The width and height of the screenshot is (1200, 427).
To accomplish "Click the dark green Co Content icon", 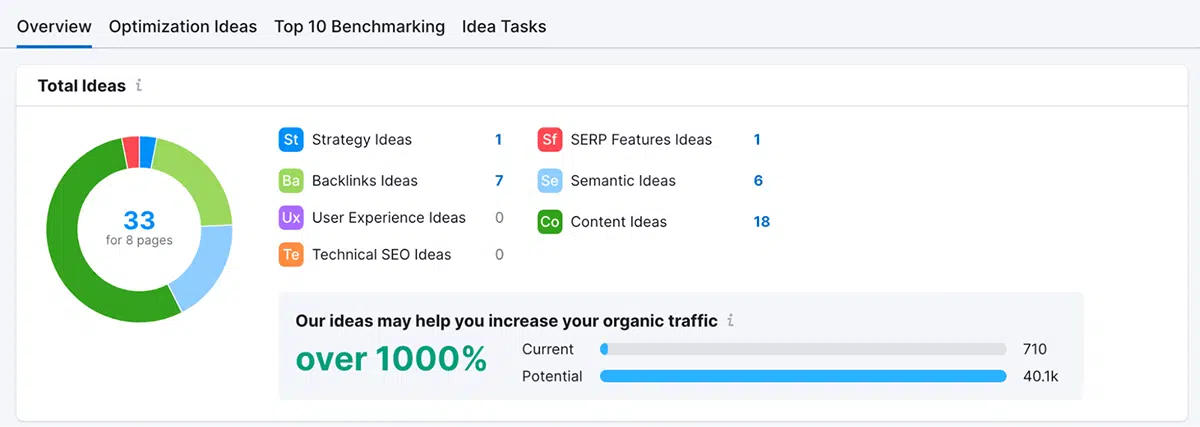I will [x=550, y=222].
